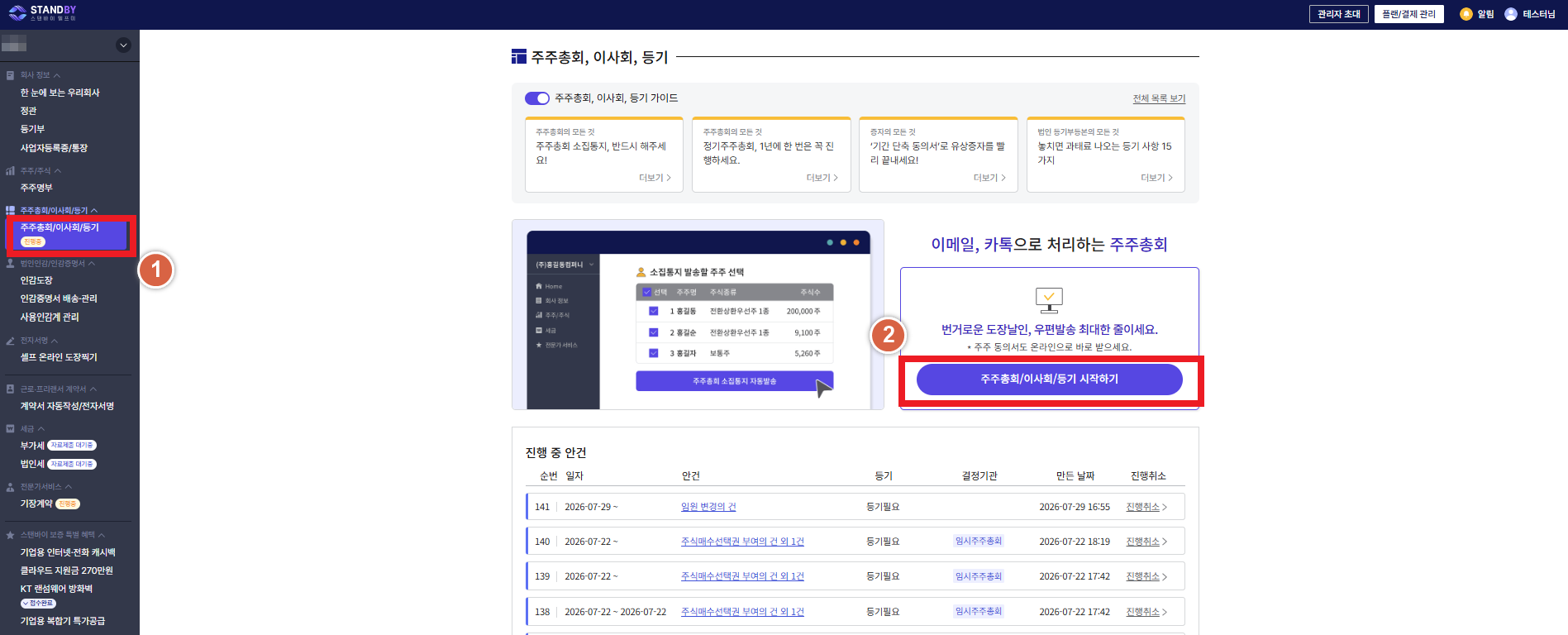Open the company selector dropdown in the sidebar
Viewport: 1568px width, 635px height.
(124, 45)
